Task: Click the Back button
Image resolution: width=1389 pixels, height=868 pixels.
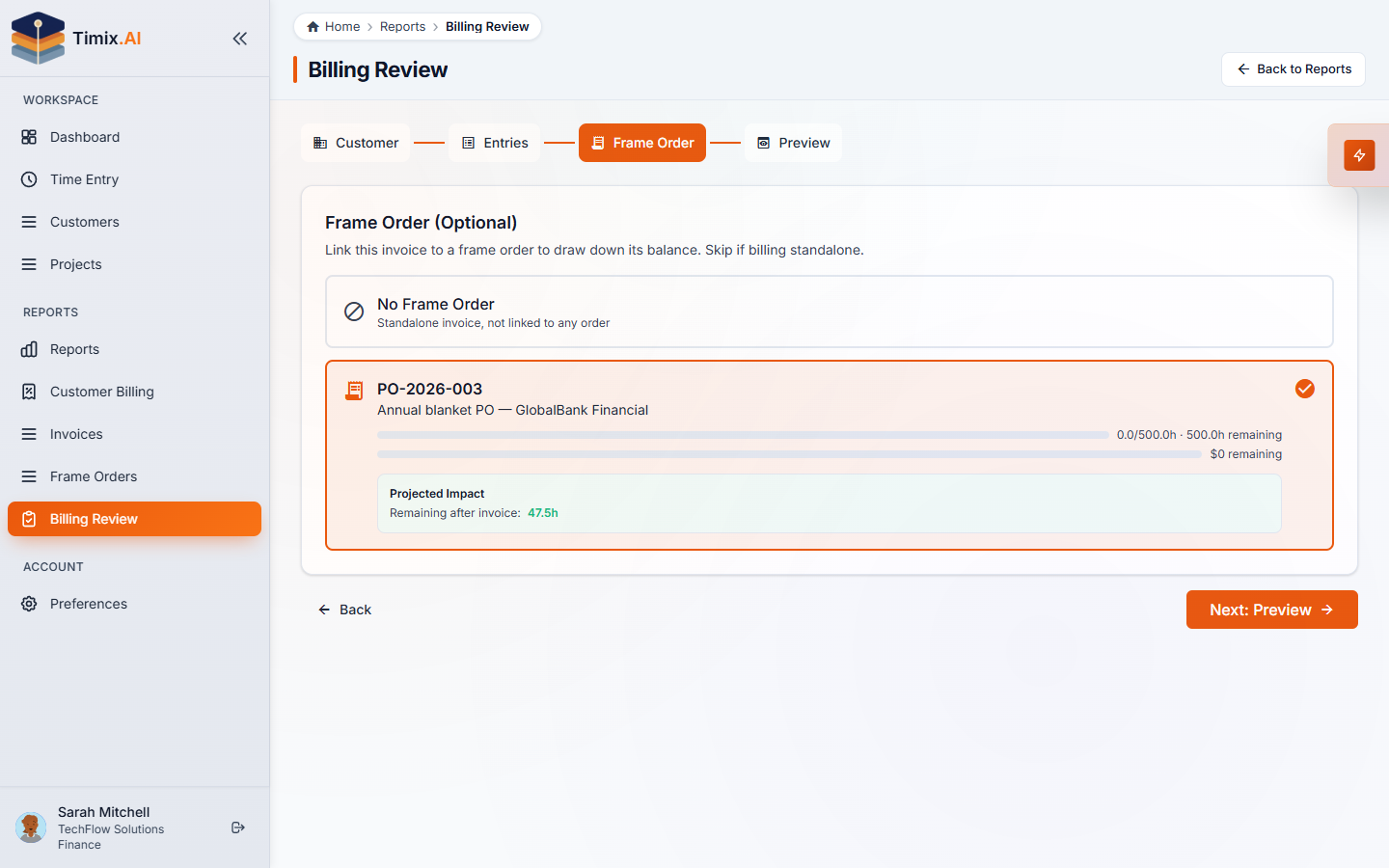Action: click(x=344, y=610)
